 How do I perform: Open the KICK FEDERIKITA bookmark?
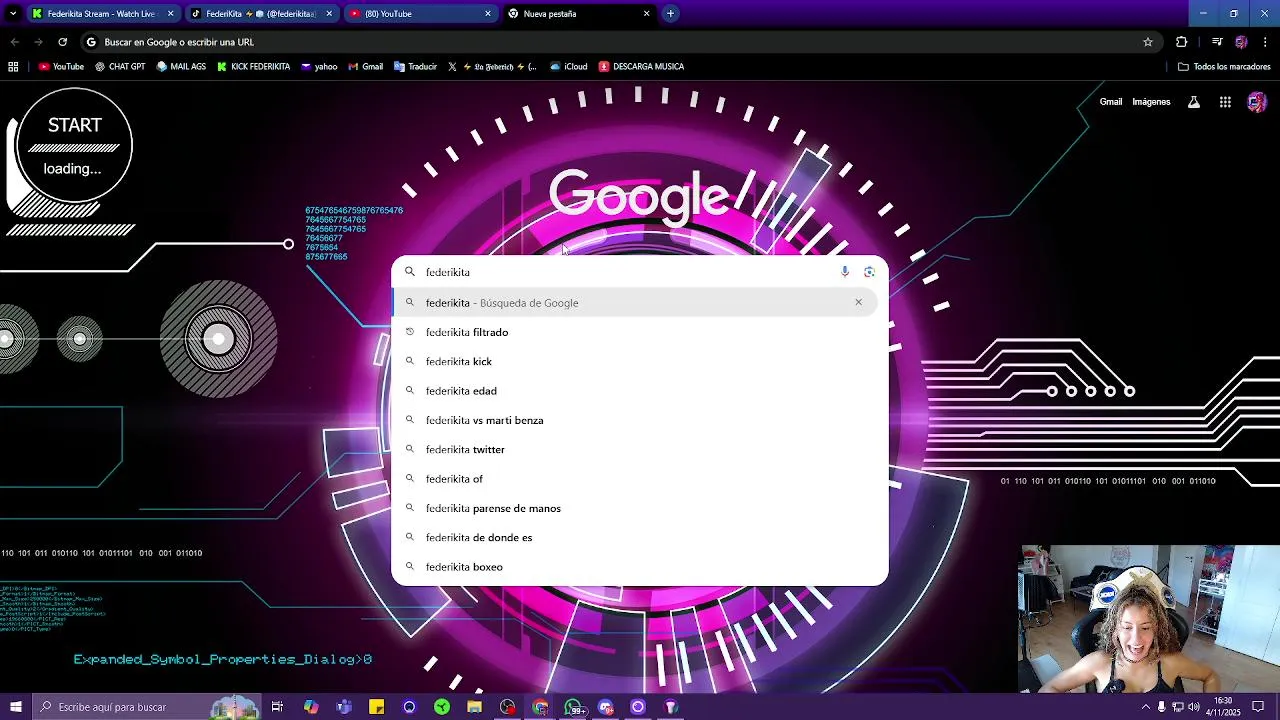click(254, 67)
